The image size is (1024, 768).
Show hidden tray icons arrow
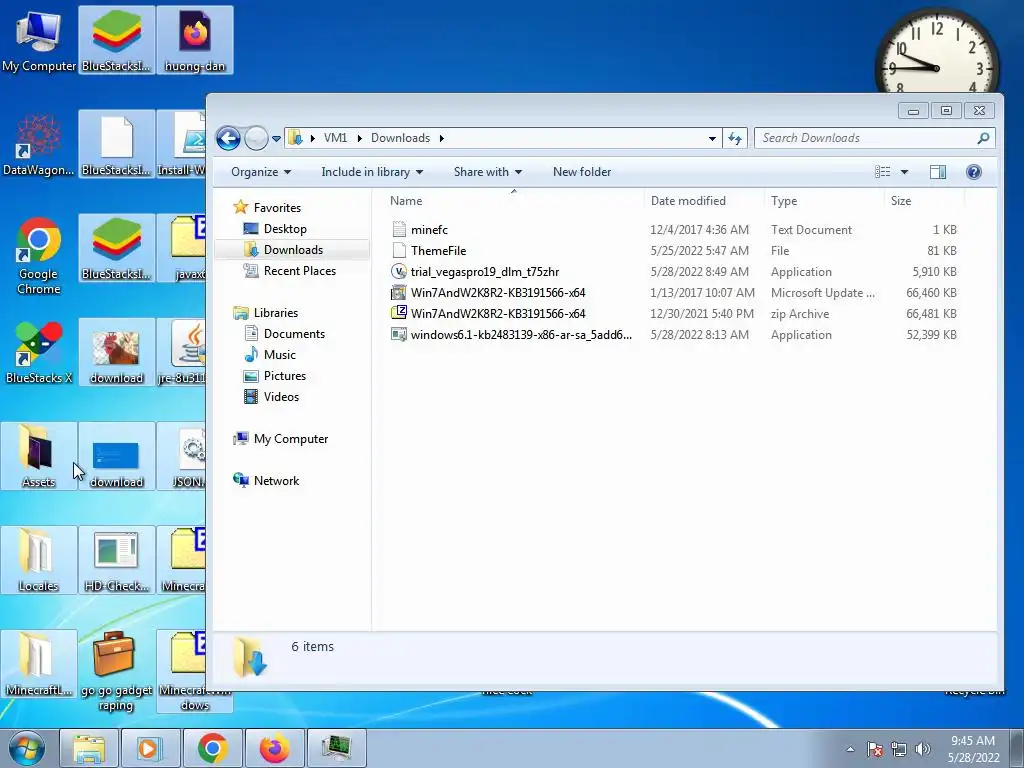850,749
